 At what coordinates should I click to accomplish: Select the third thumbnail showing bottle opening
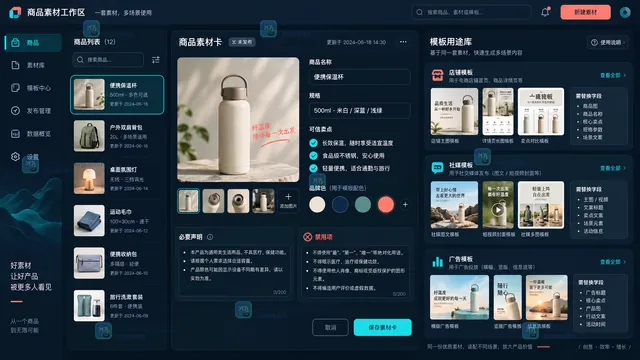pyautogui.click(x=238, y=201)
